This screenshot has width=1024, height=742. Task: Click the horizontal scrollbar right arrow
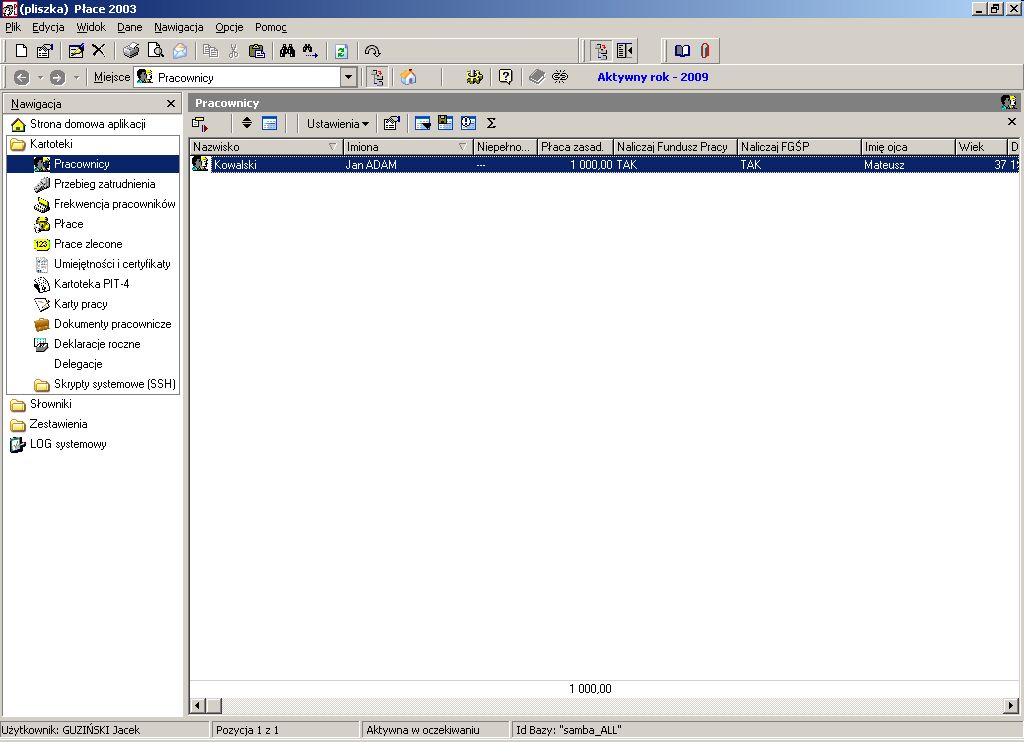coord(1011,705)
